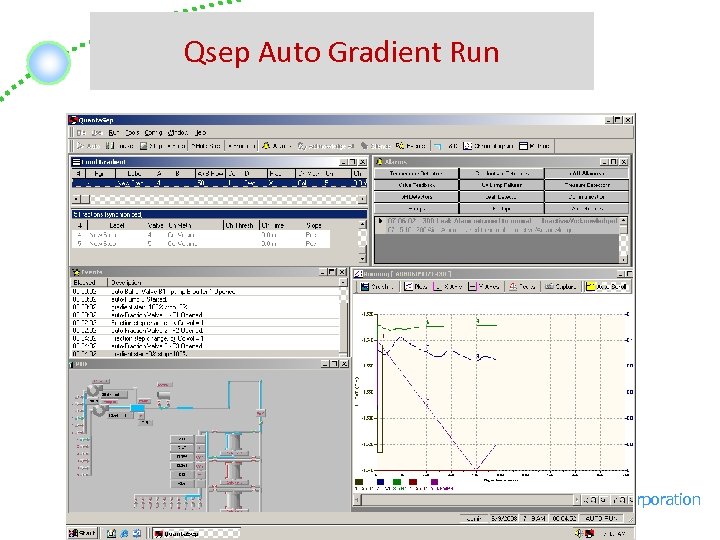Open the Help menu
The image size is (720, 540).
pos(200,133)
